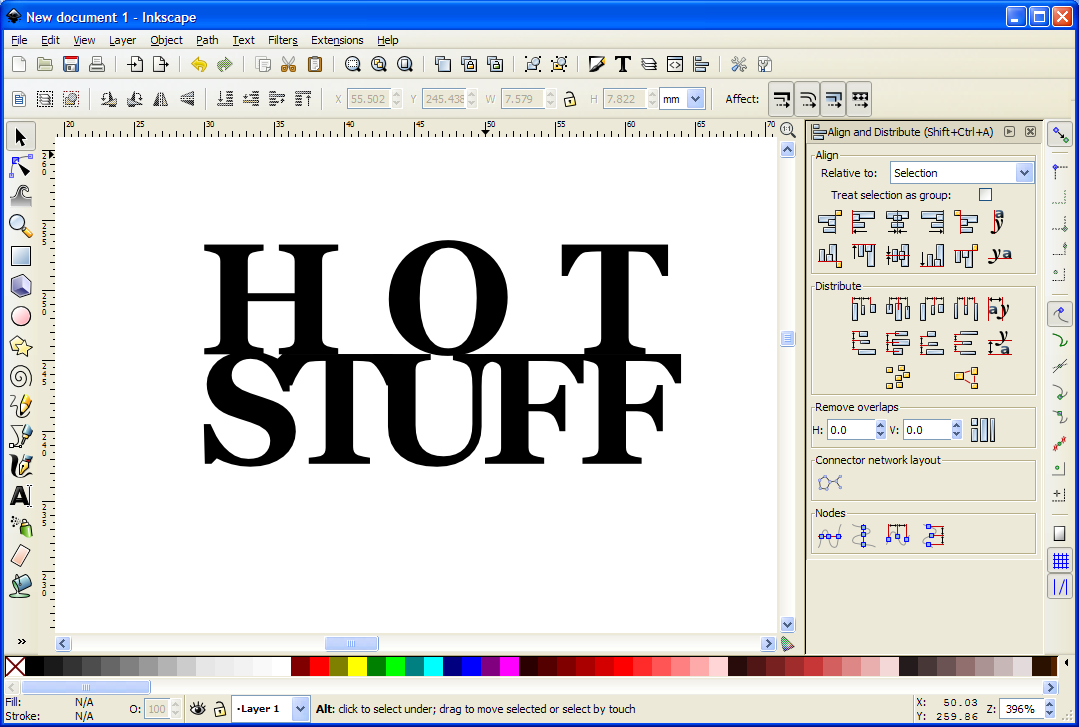Select the Rectangle tool
The width and height of the screenshot is (1079, 727).
21,256
